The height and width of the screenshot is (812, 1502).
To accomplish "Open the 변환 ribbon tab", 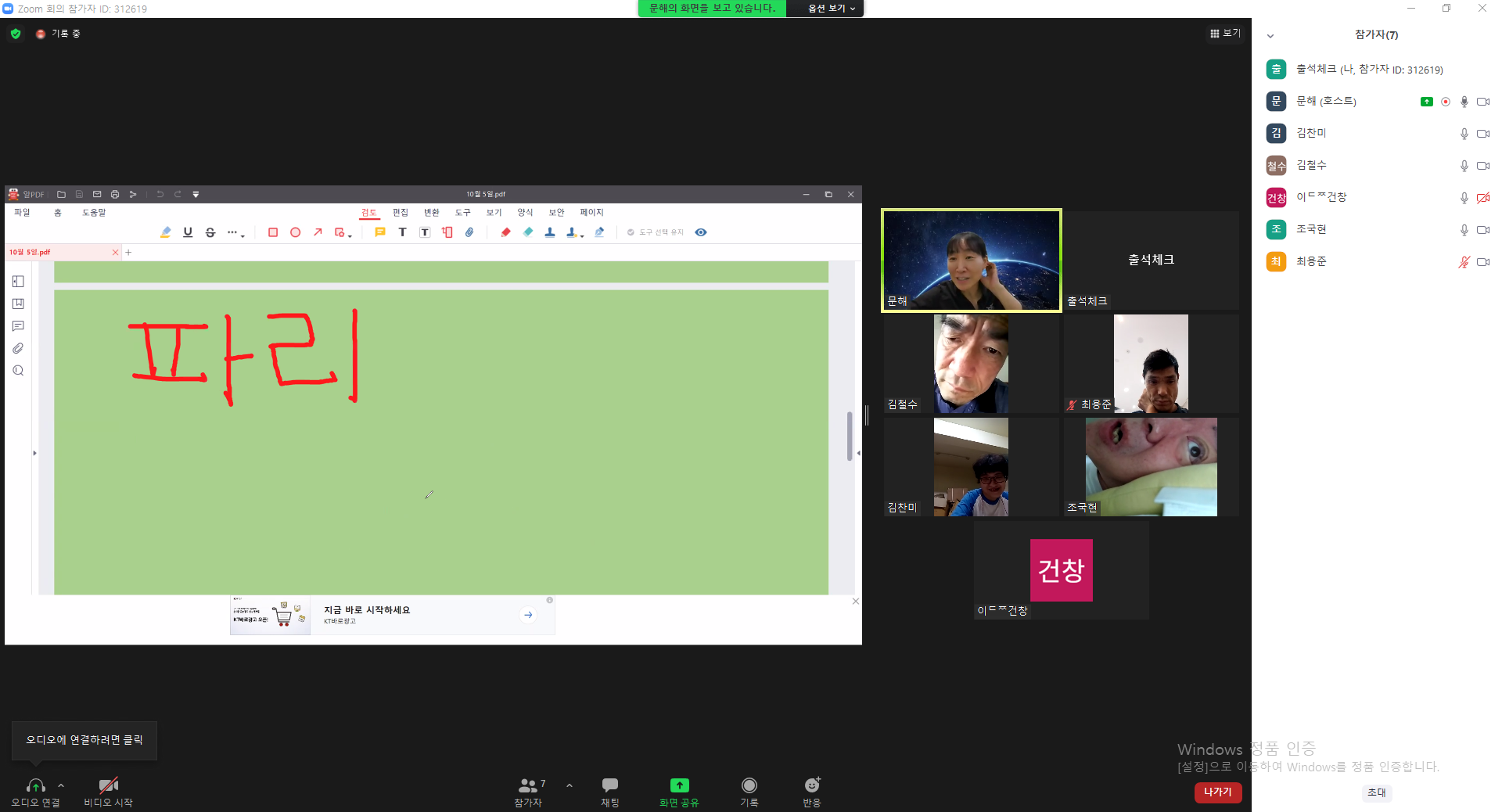I will coord(432,213).
